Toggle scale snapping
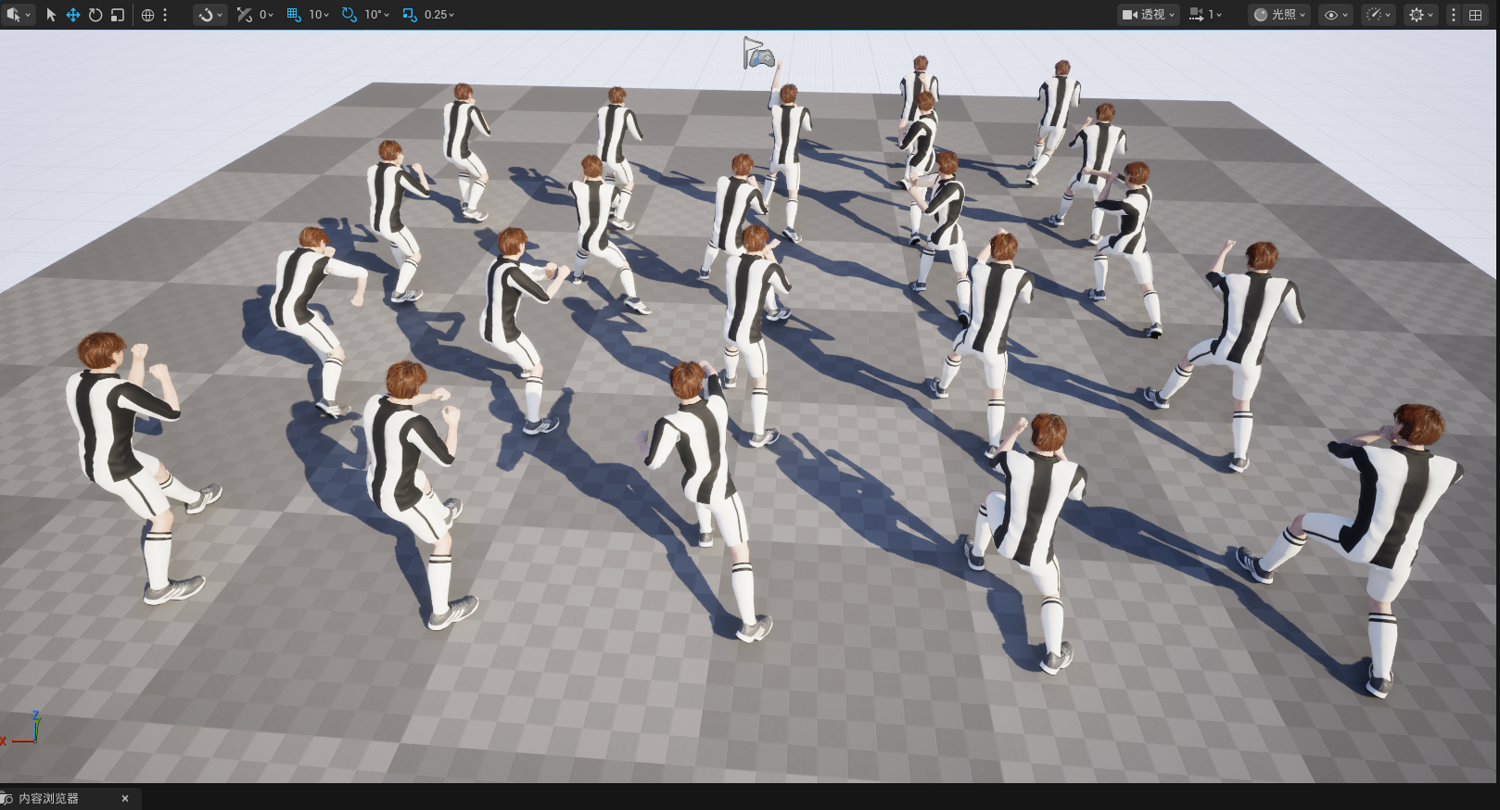This screenshot has height=810, width=1500. tap(409, 15)
